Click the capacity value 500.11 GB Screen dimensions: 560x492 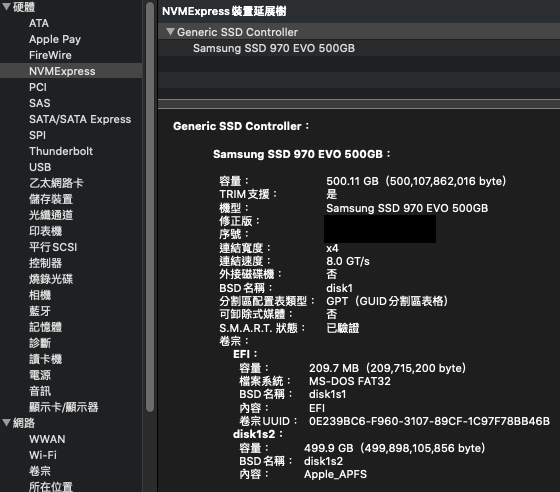pos(416,181)
